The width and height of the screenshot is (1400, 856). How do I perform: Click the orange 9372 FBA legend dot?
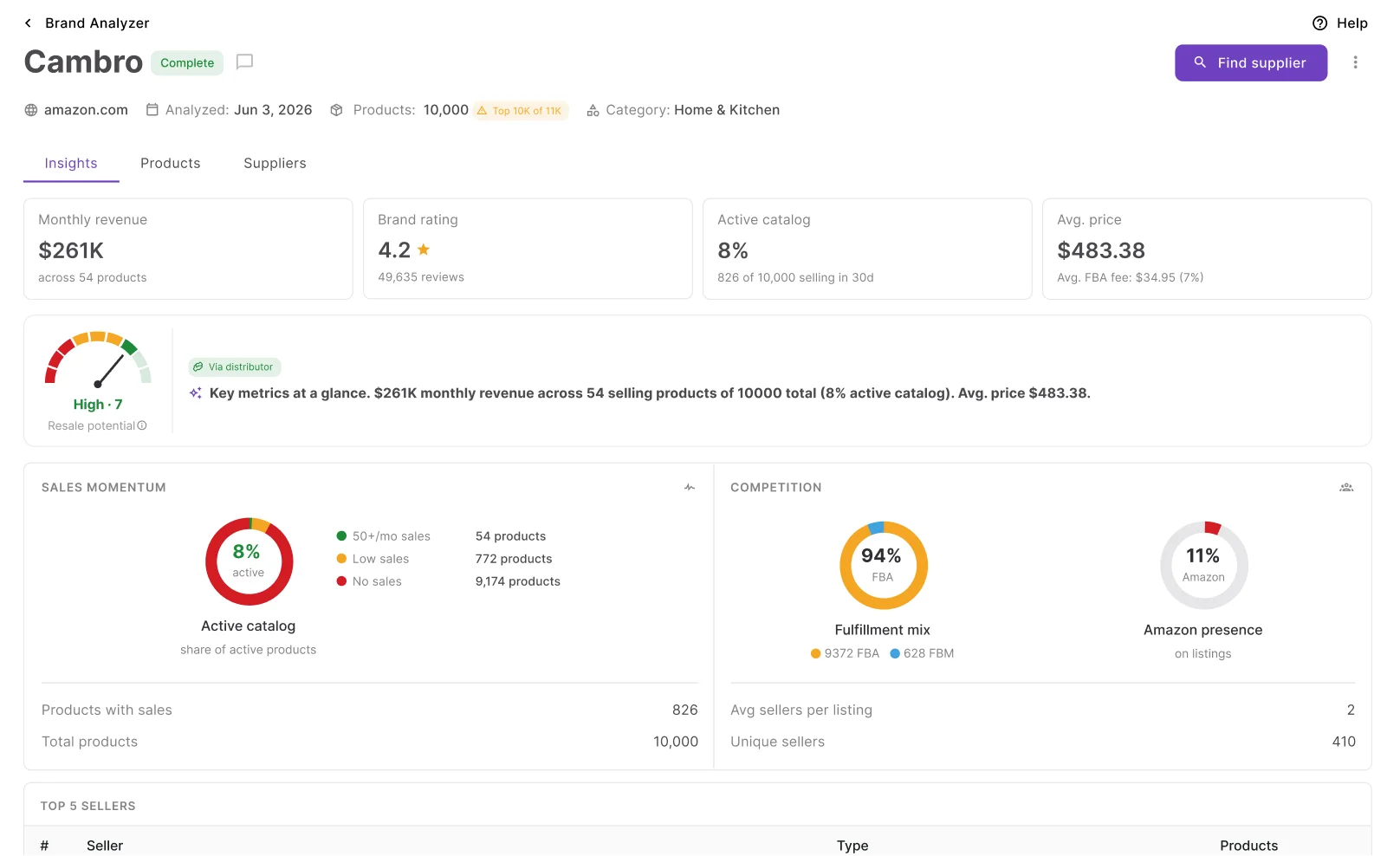click(x=815, y=654)
